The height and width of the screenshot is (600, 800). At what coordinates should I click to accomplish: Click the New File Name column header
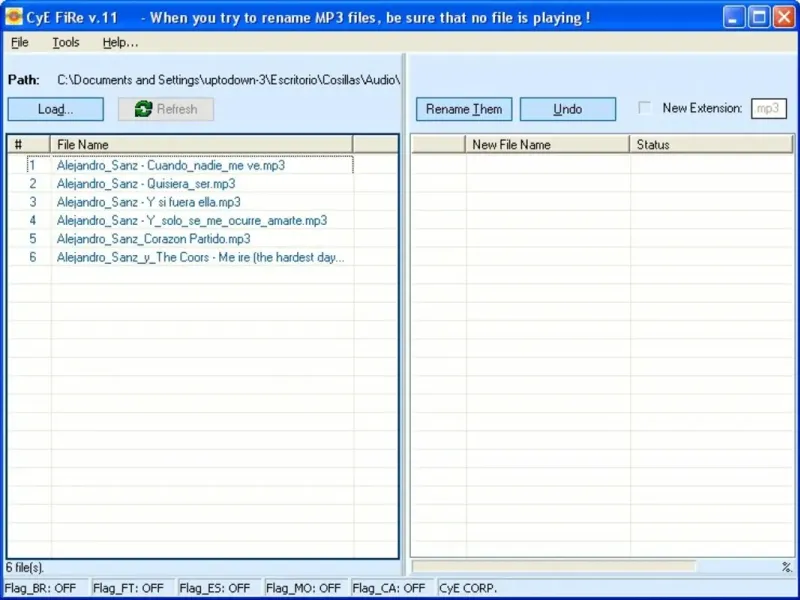coord(547,144)
